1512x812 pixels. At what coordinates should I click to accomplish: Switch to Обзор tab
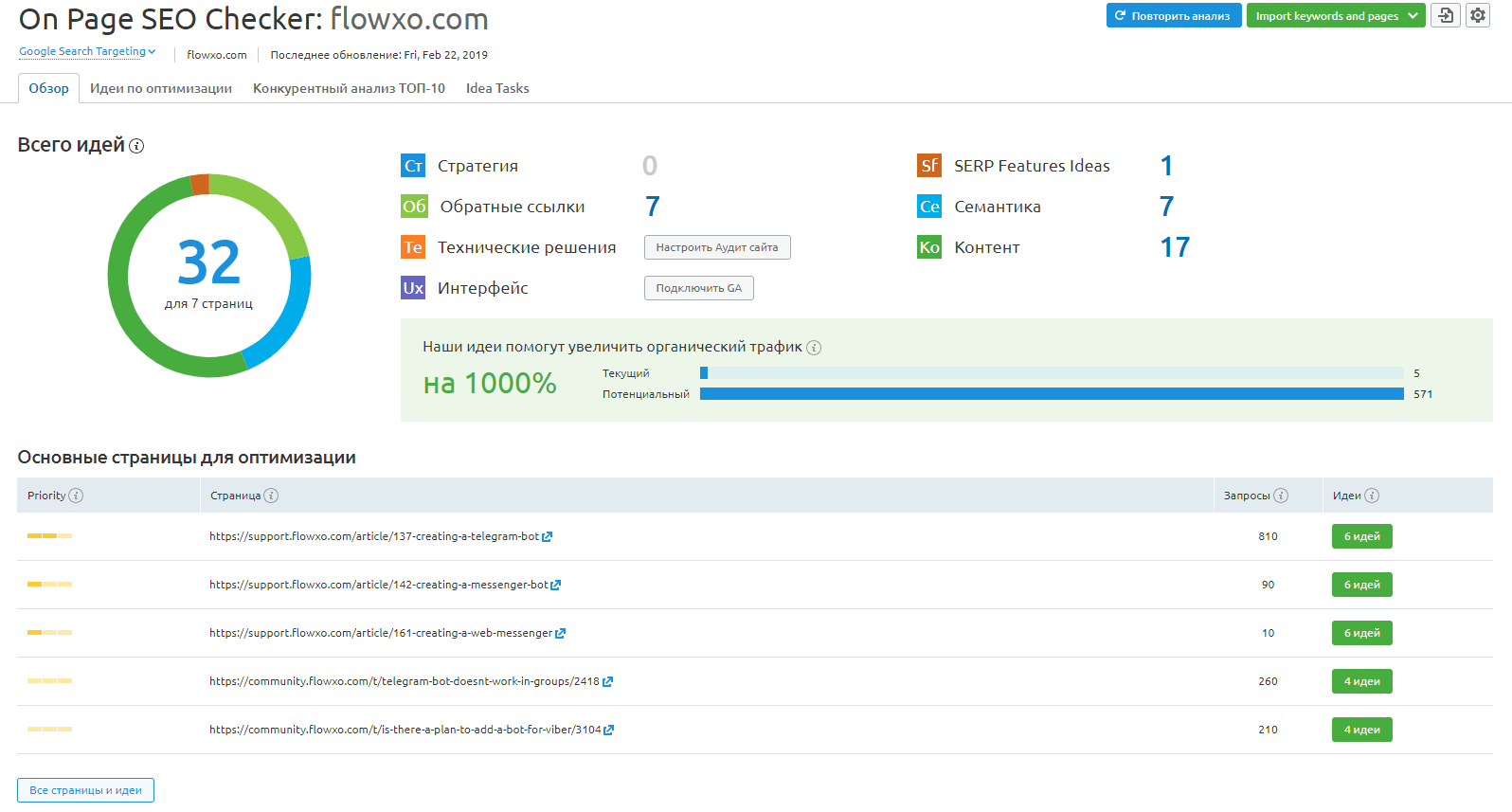pyautogui.click(x=48, y=88)
